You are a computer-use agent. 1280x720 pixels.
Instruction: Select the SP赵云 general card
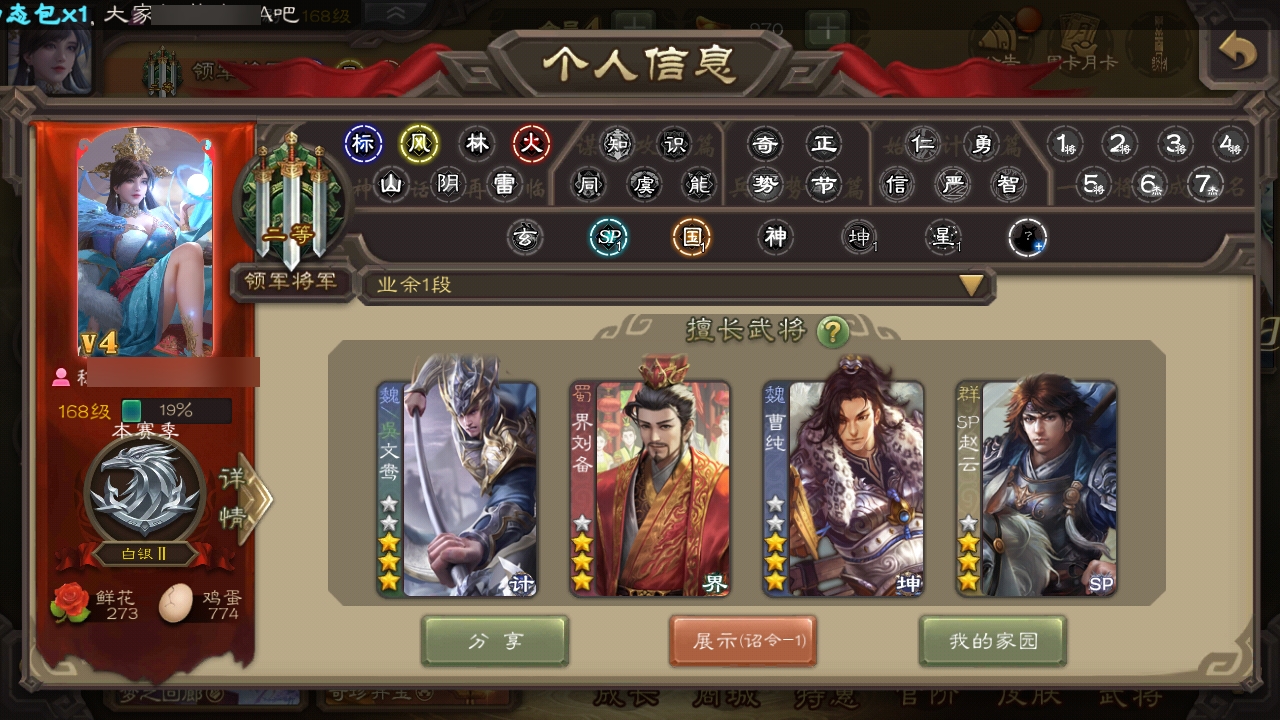[1036, 488]
